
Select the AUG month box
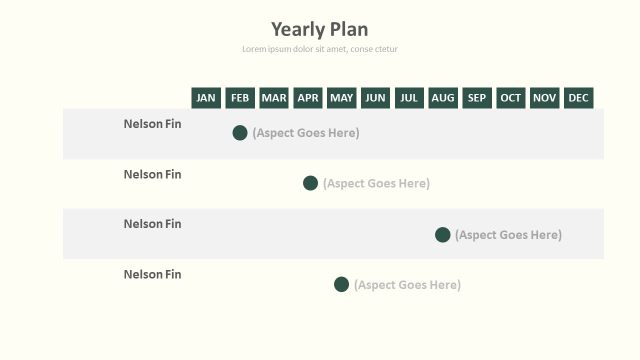click(x=443, y=98)
